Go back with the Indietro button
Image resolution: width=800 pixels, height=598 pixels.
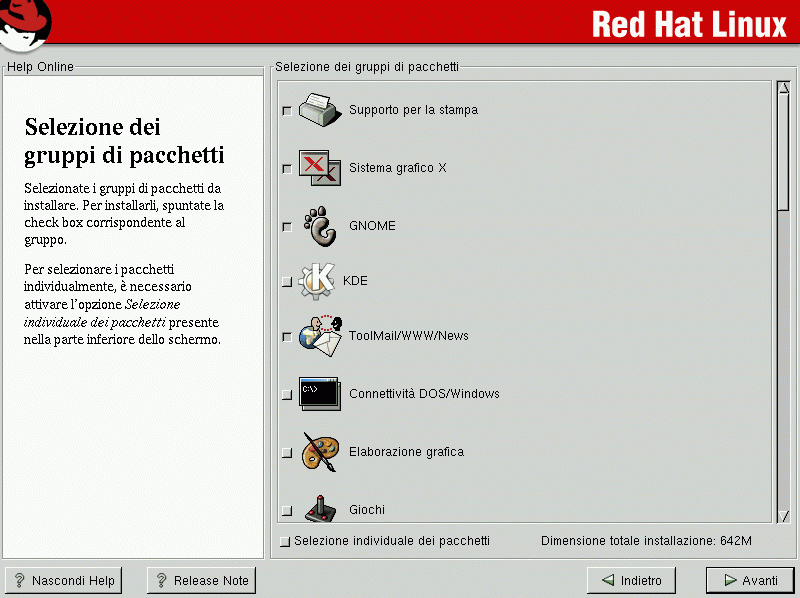(631, 580)
